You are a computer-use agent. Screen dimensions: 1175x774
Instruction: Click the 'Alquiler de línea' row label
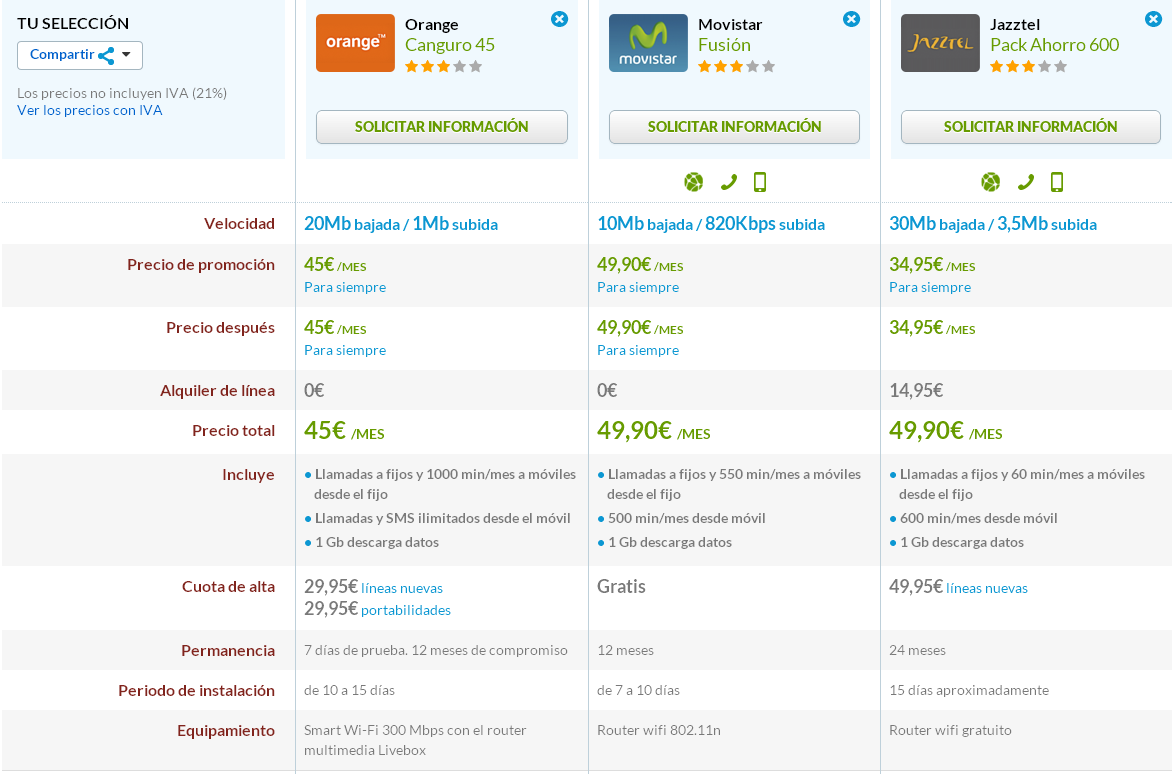click(x=217, y=390)
